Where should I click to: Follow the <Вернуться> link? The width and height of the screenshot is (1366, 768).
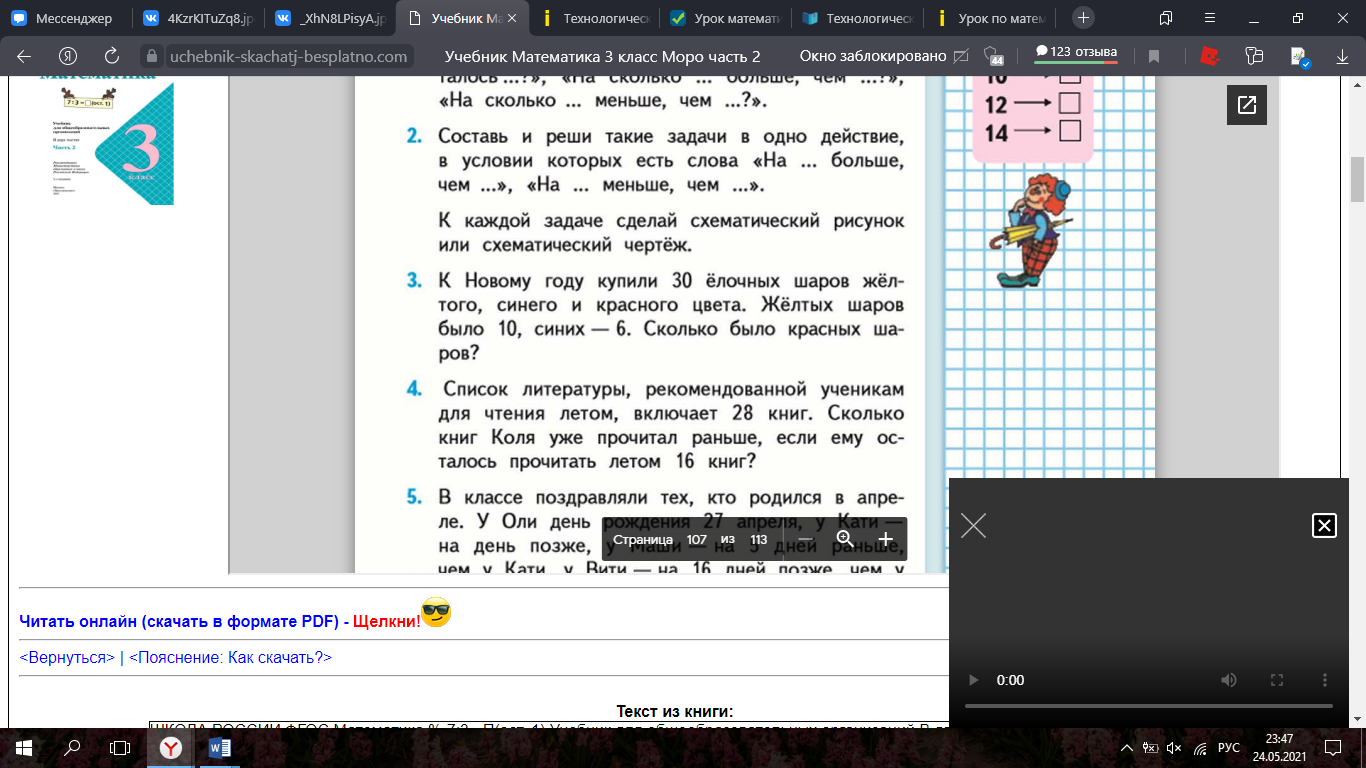[x=67, y=657]
